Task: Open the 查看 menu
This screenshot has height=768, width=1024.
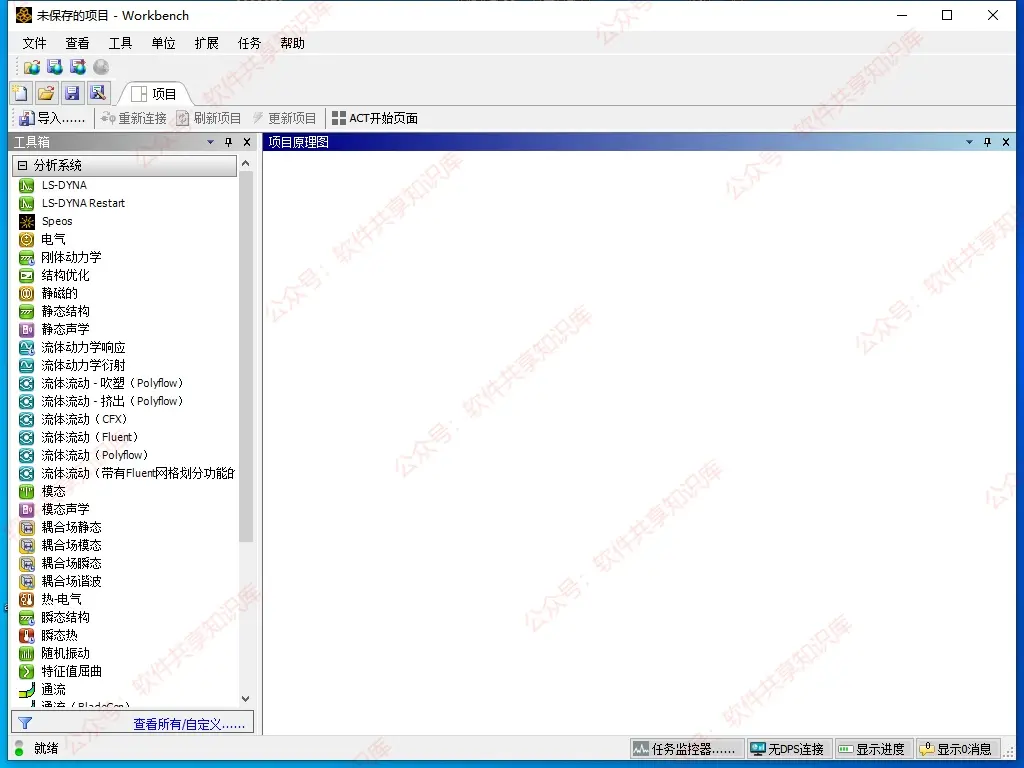Action: pos(77,43)
